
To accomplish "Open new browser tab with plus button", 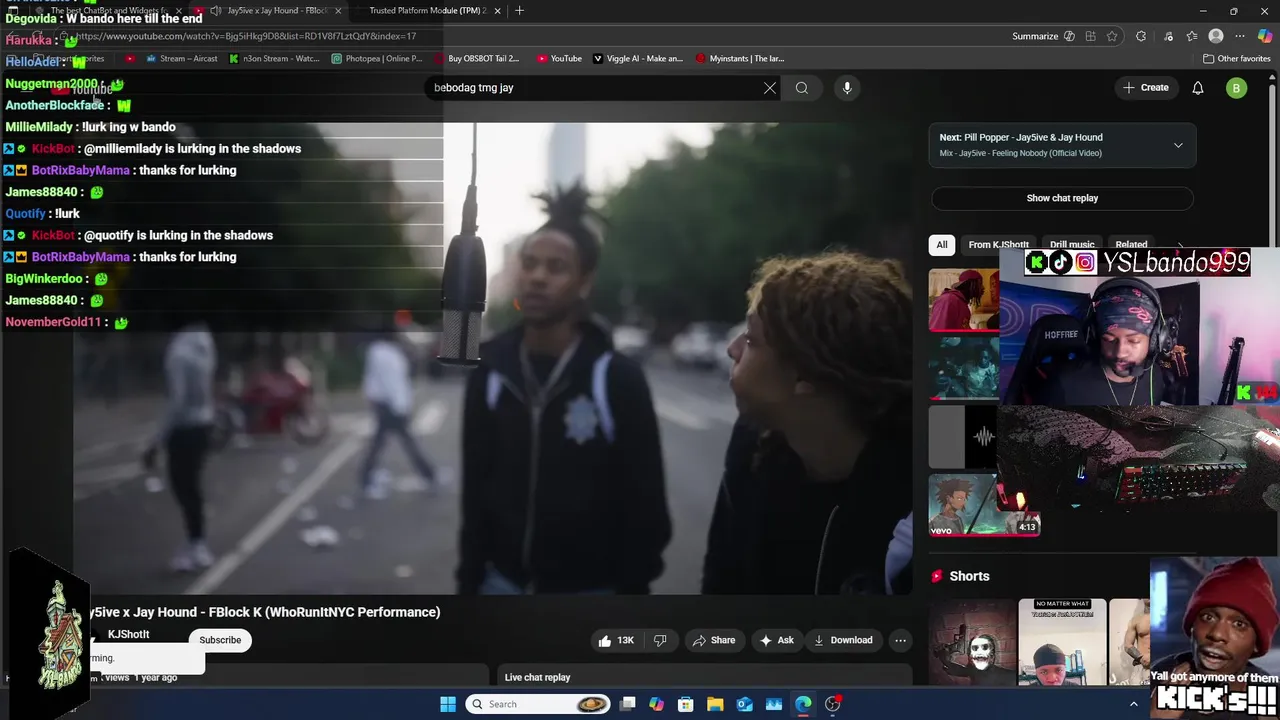I will pos(519,11).
